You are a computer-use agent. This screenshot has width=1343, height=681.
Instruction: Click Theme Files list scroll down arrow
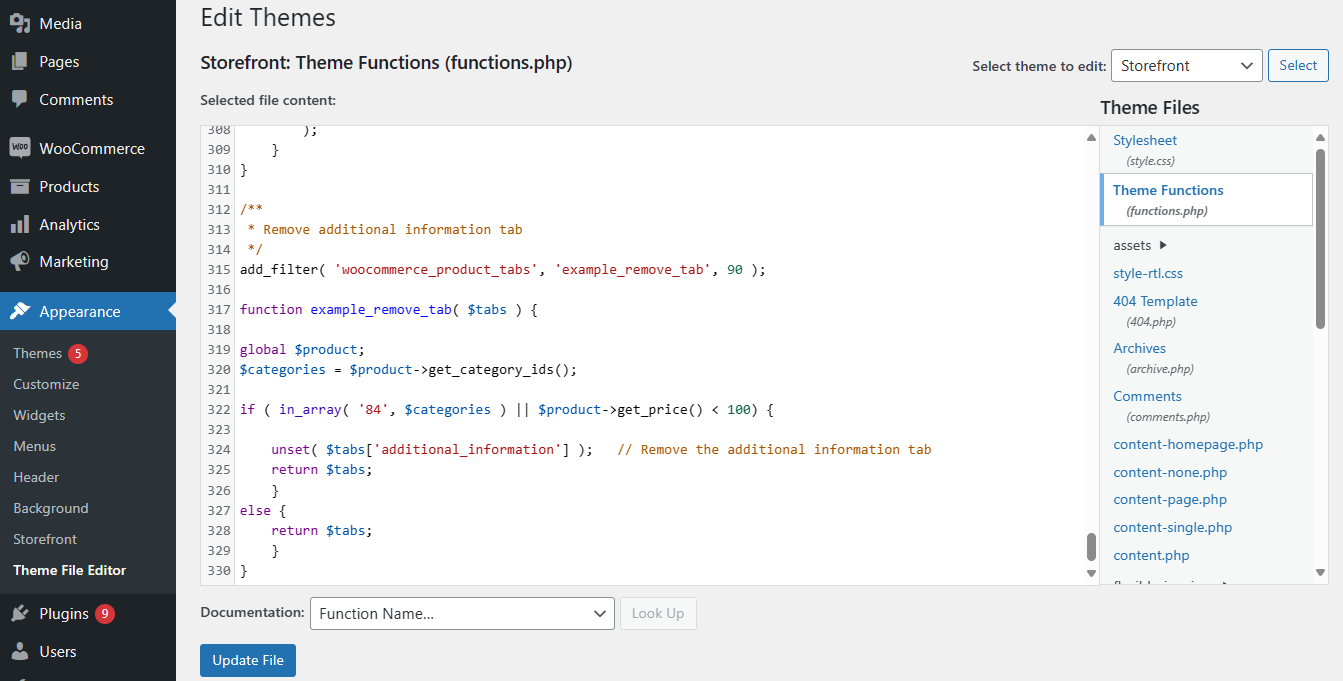1320,573
